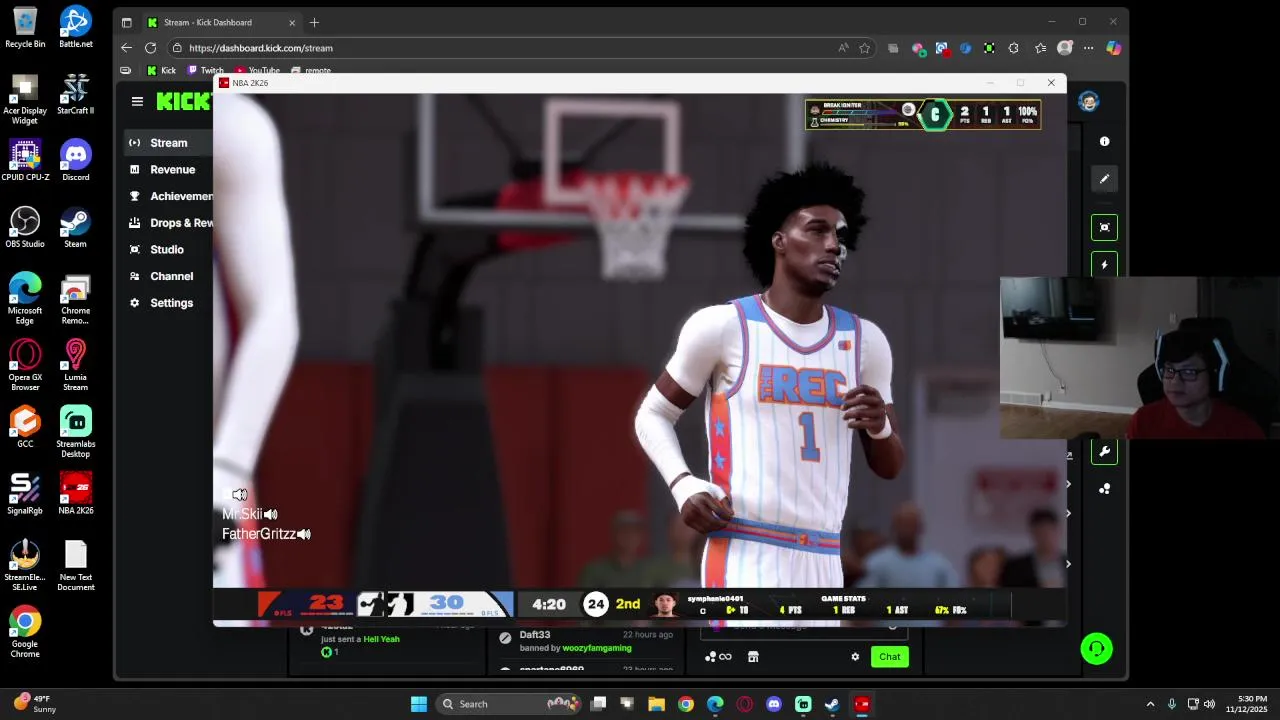The image size is (1280, 720).
Task: Click the green KICK logo
Action: pos(183,101)
